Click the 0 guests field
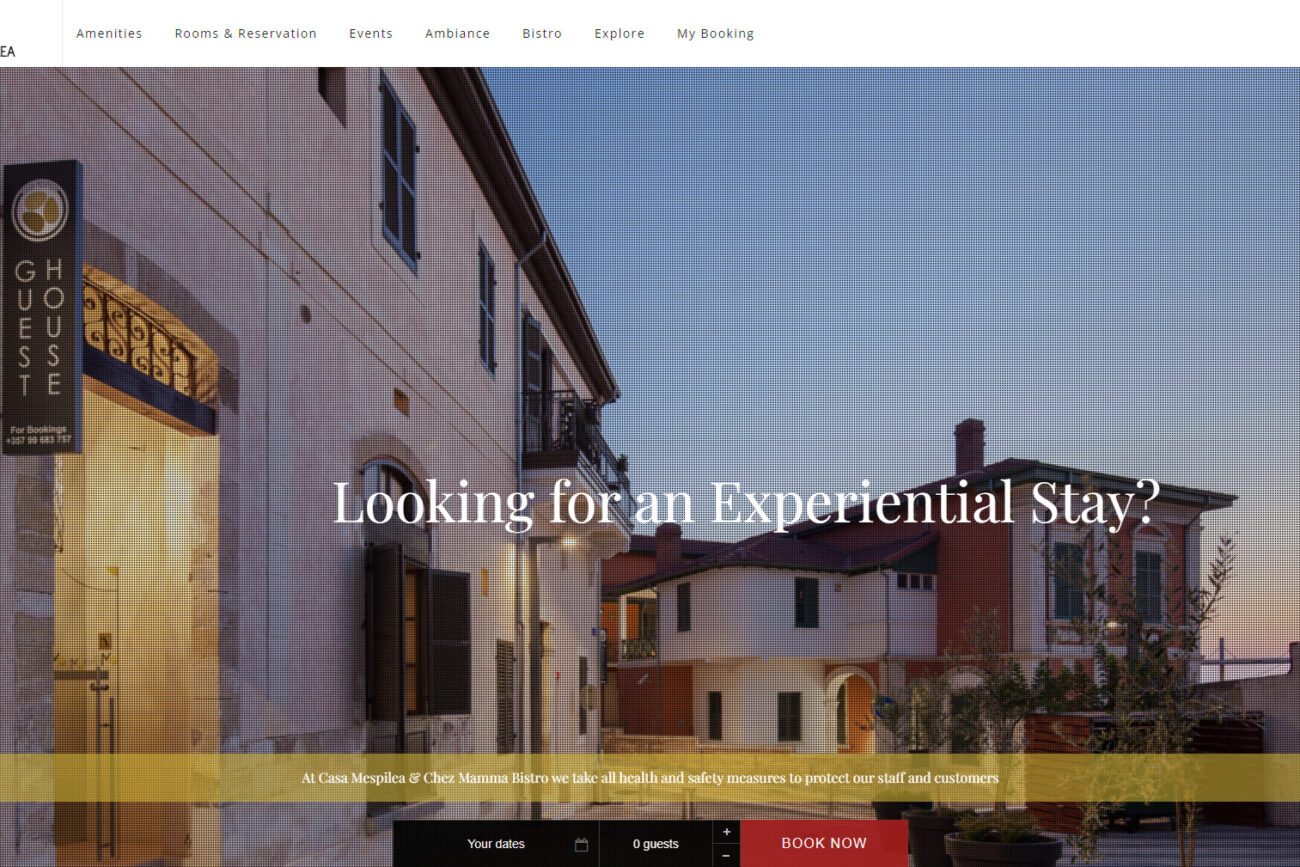1300x867 pixels. click(656, 844)
